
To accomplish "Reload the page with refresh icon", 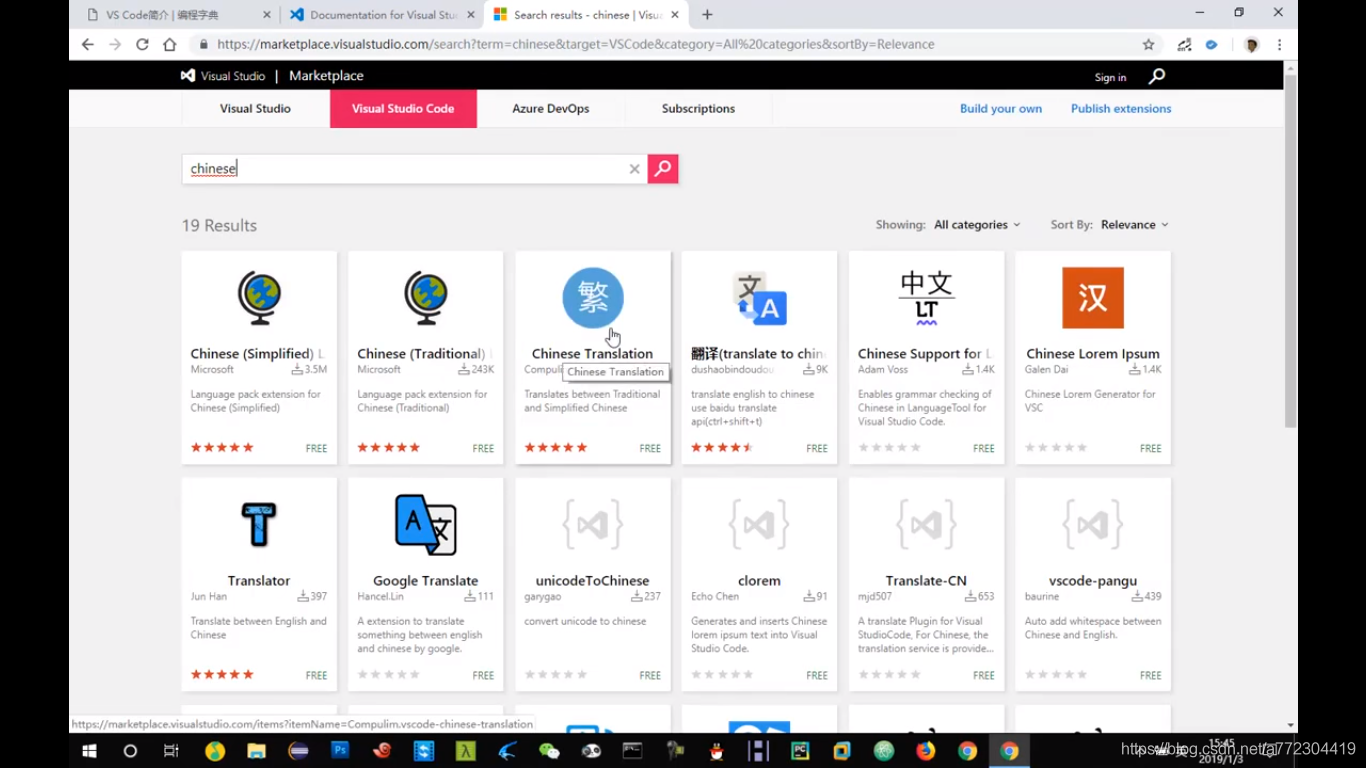I will [142, 44].
